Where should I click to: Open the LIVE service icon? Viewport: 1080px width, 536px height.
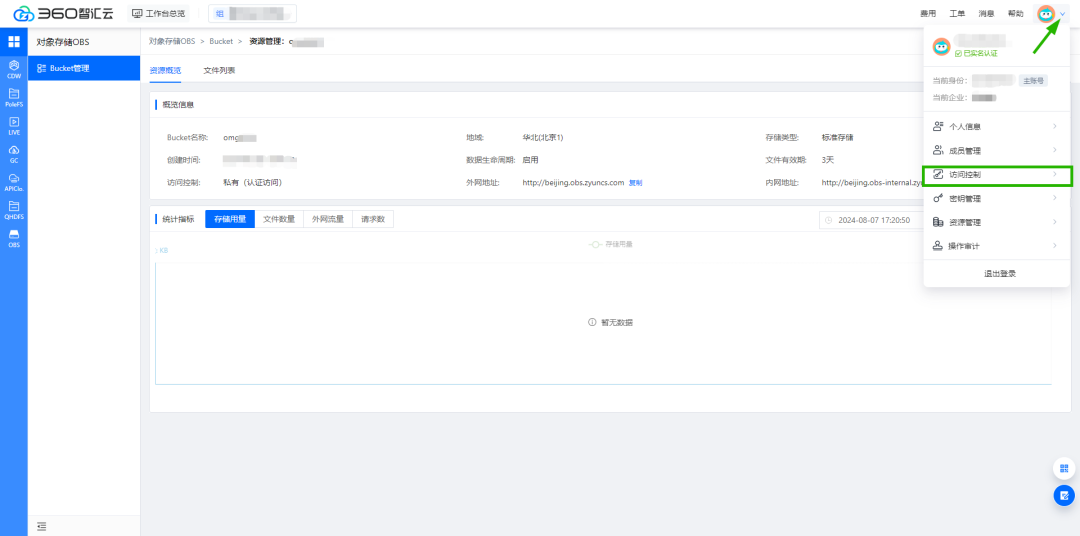click(14, 125)
